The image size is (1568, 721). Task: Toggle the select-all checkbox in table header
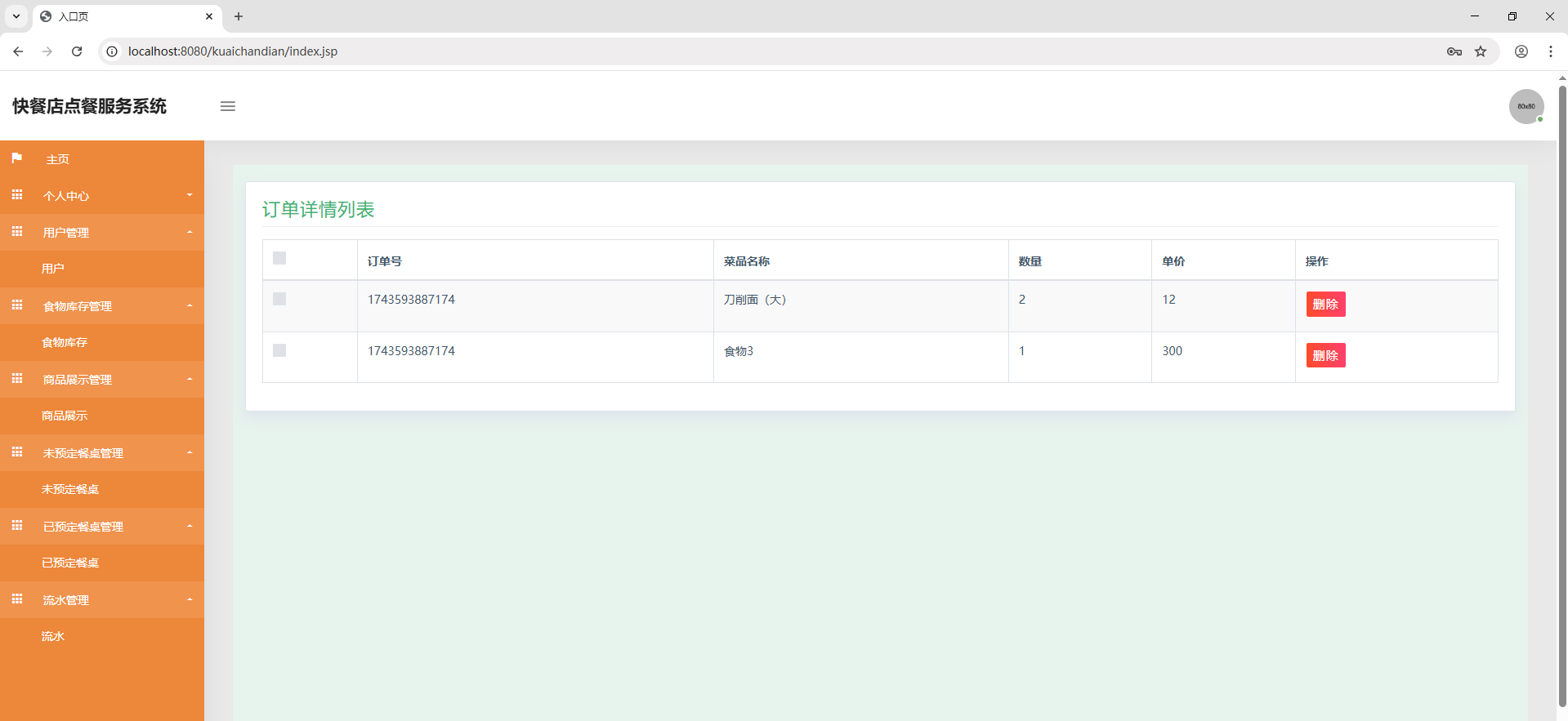click(279, 258)
